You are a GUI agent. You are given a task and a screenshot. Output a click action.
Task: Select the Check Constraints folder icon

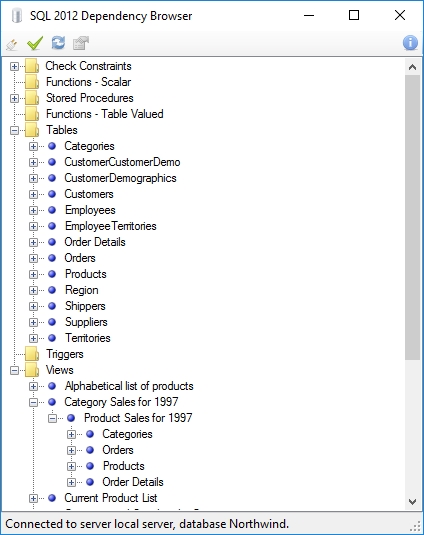point(32,66)
